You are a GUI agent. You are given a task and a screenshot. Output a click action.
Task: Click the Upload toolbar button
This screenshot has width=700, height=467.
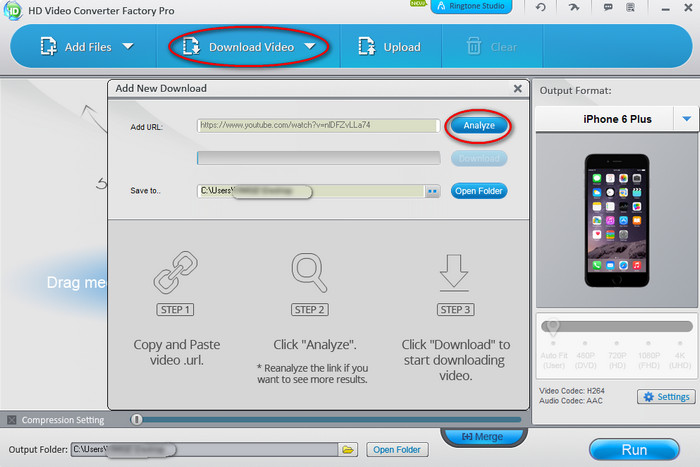pos(389,46)
